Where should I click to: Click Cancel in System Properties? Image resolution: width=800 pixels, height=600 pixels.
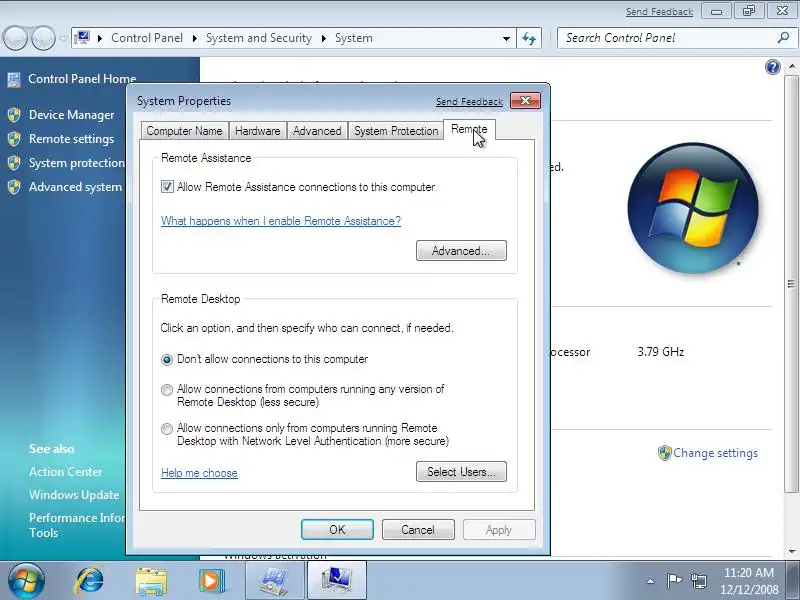pyautogui.click(x=418, y=530)
